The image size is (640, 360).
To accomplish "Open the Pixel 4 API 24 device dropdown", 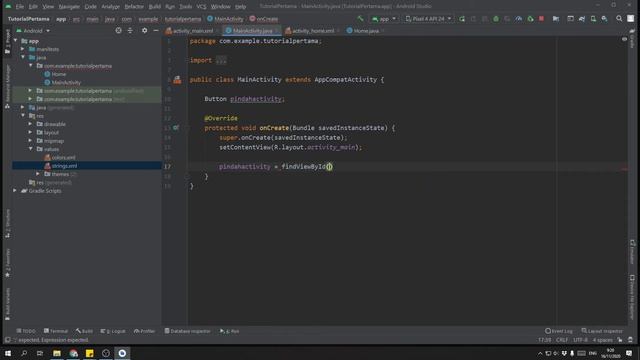I will pos(428,19).
